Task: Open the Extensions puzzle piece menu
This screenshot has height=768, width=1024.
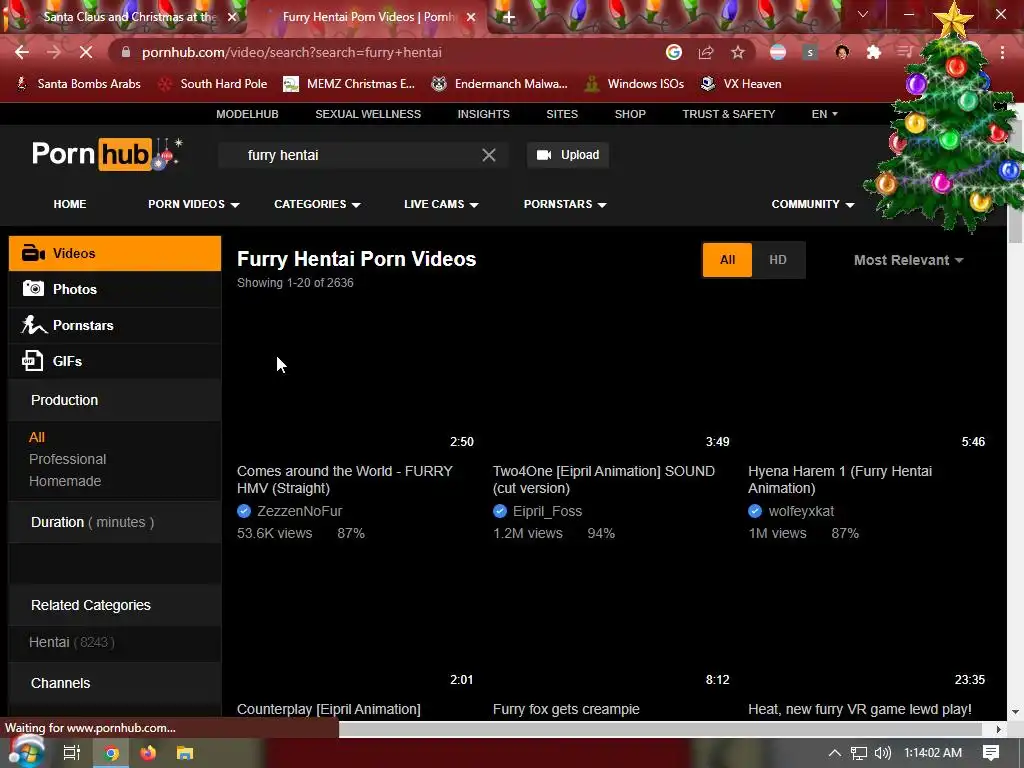Action: [x=874, y=52]
